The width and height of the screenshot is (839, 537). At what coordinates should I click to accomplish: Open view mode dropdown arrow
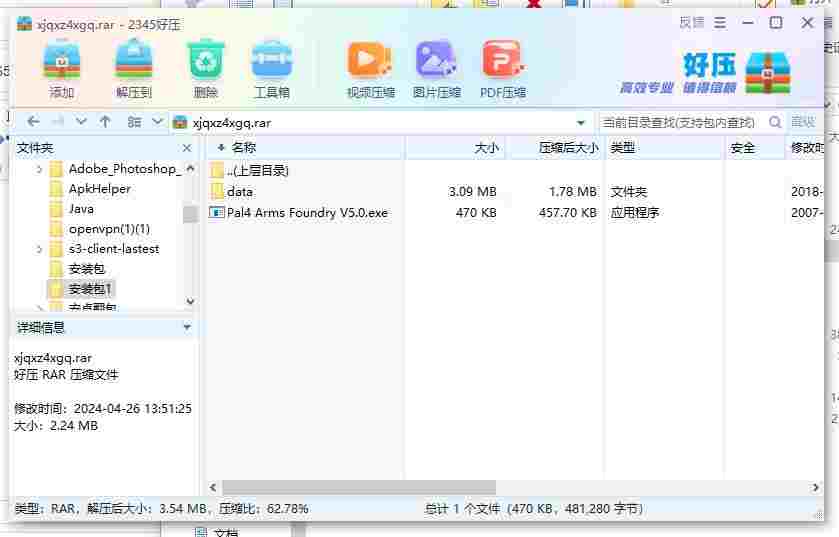(157, 122)
